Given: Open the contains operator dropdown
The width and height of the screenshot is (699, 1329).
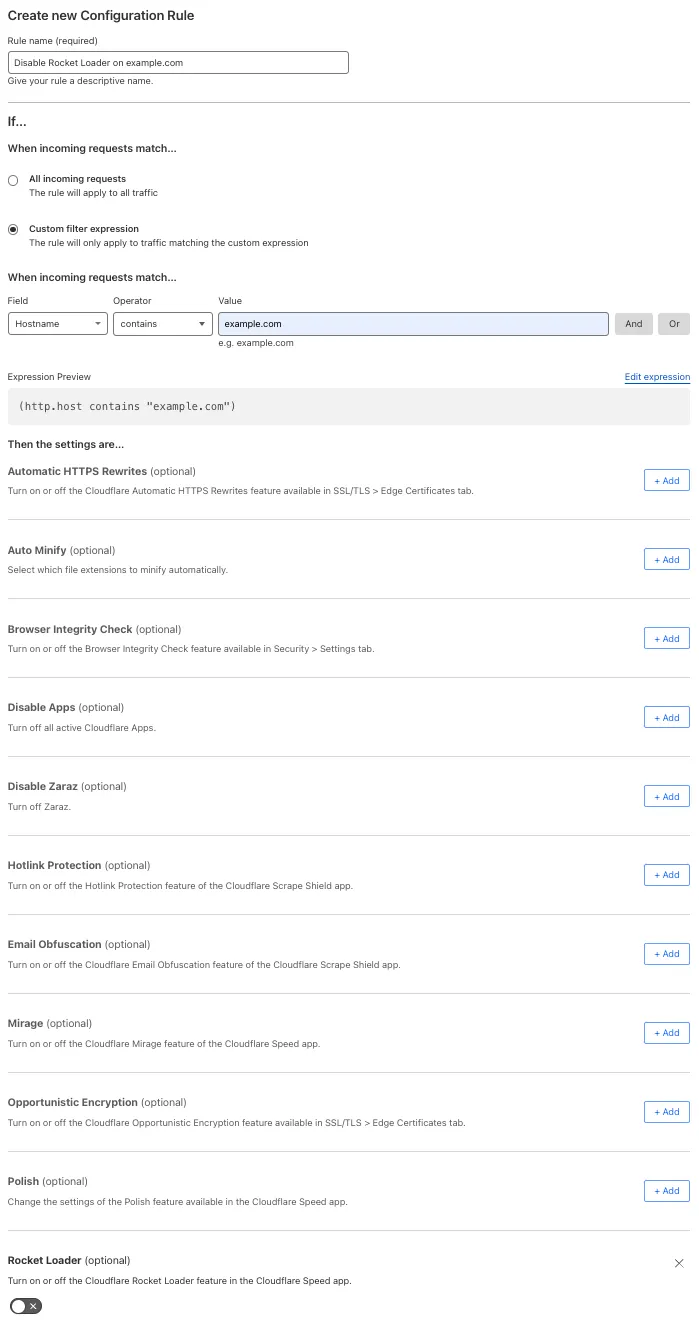Looking at the screenshot, I should click(162, 324).
